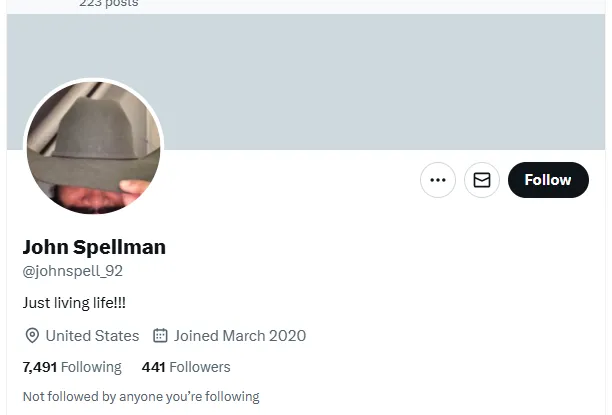
Task: Click the calendar joined-date icon
Action: [x=160, y=336]
